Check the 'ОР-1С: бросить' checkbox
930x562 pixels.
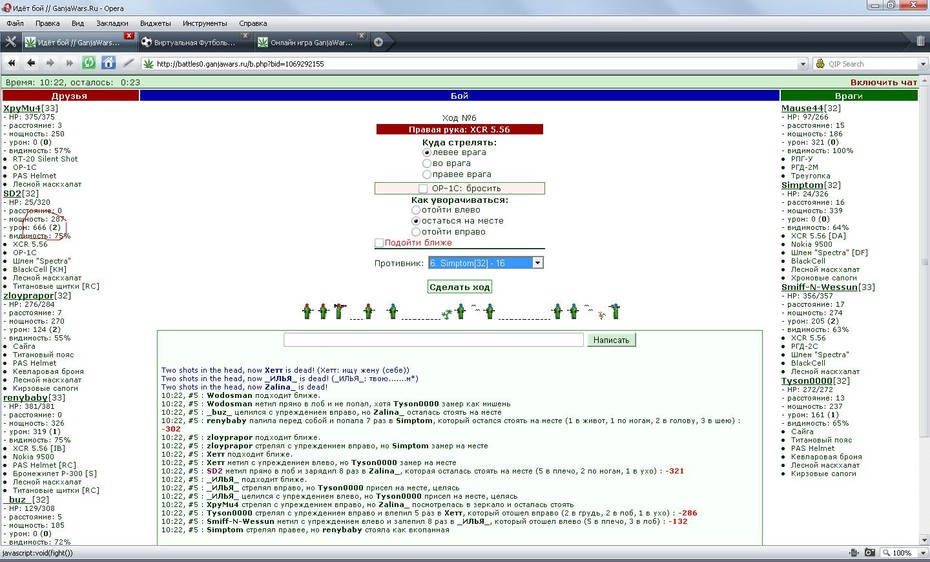click(x=423, y=189)
